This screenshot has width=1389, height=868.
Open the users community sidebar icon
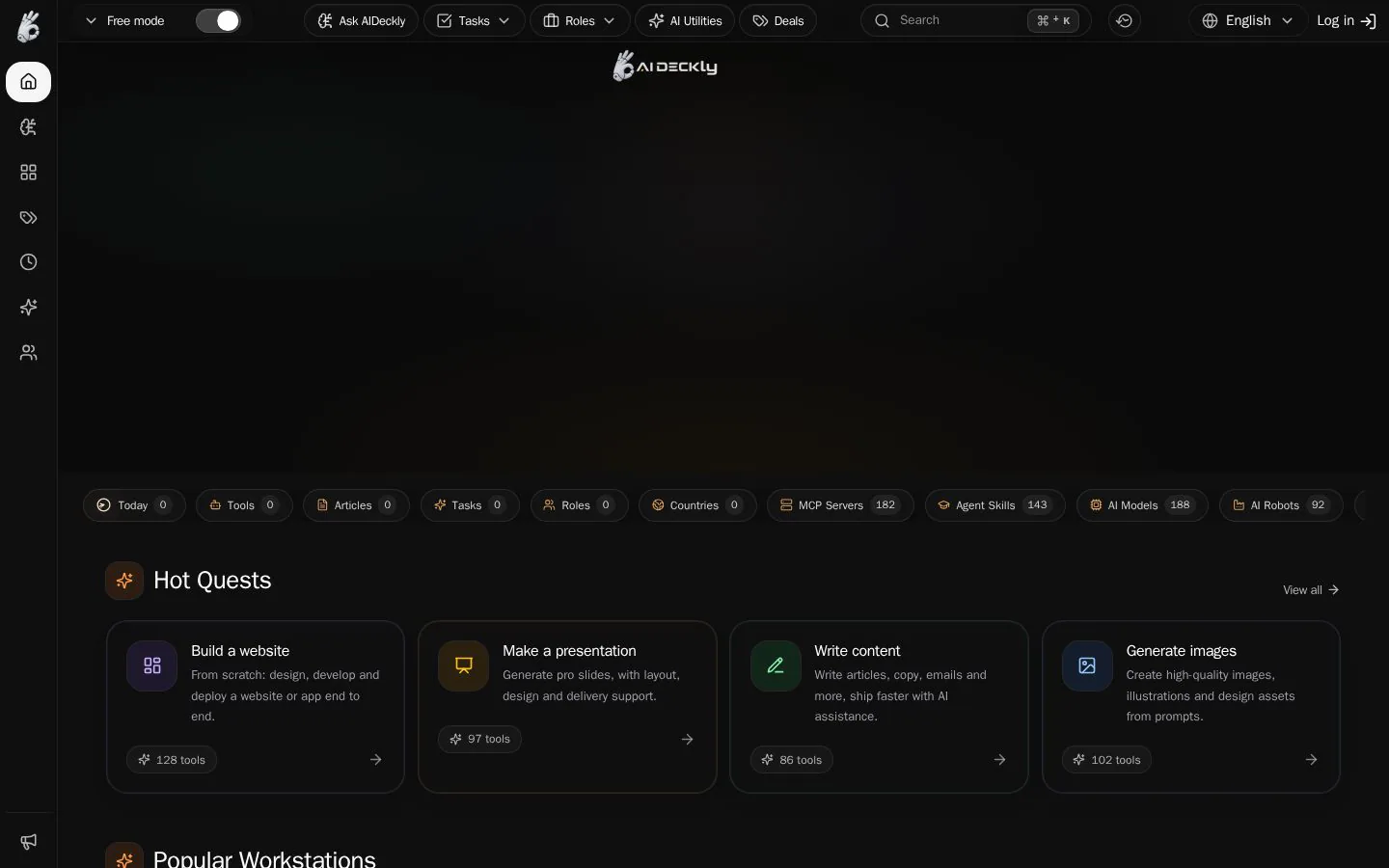click(x=28, y=353)
